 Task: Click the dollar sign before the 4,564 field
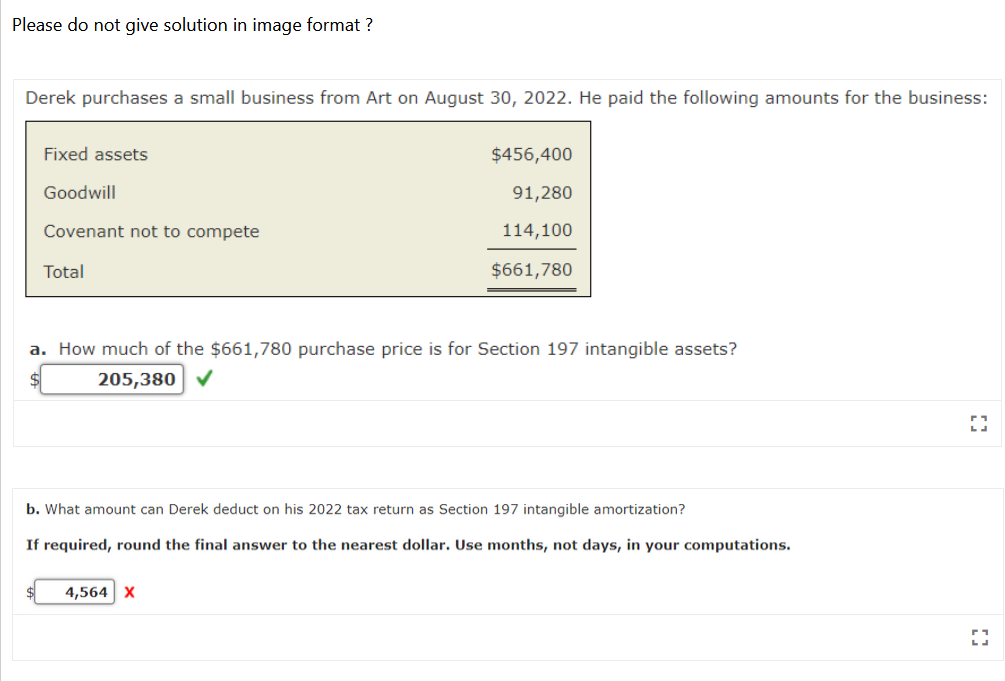pyautogui.click(x=29, y=592)
